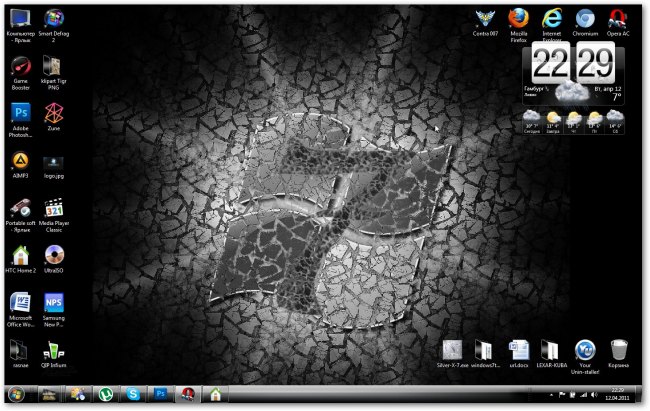
Task: Click the hour flip digits 22 on widget
Action: 551,63
